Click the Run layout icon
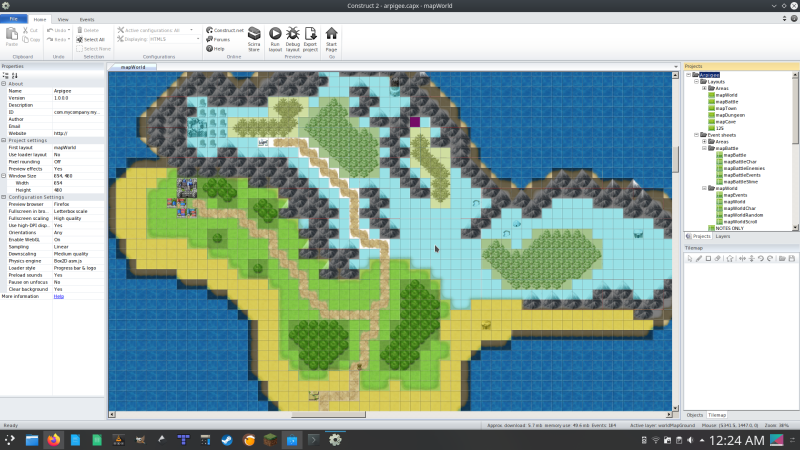Image resolution: width=800 pixels, height=450 pixels. pyautogui.click(x=275, y=34)
